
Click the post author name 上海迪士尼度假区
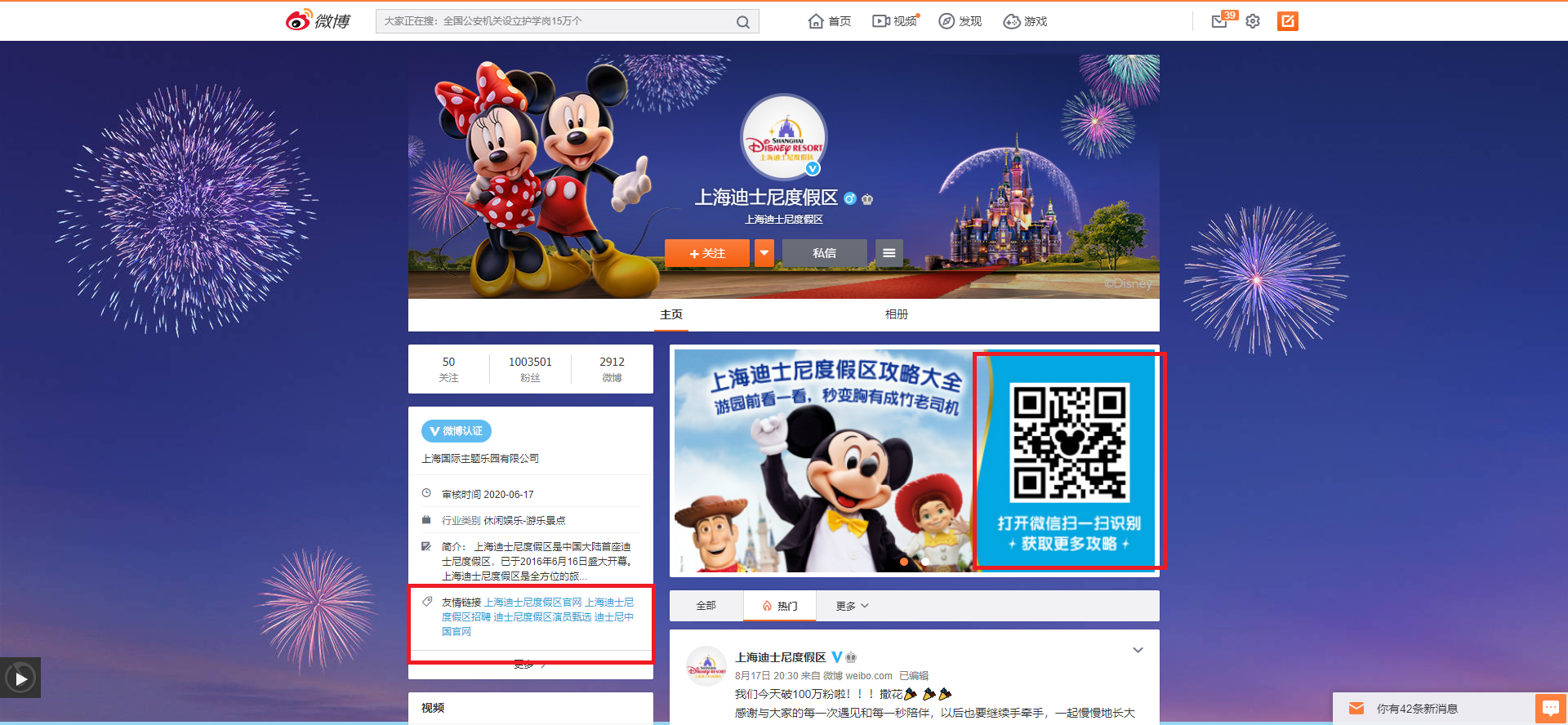781,657
